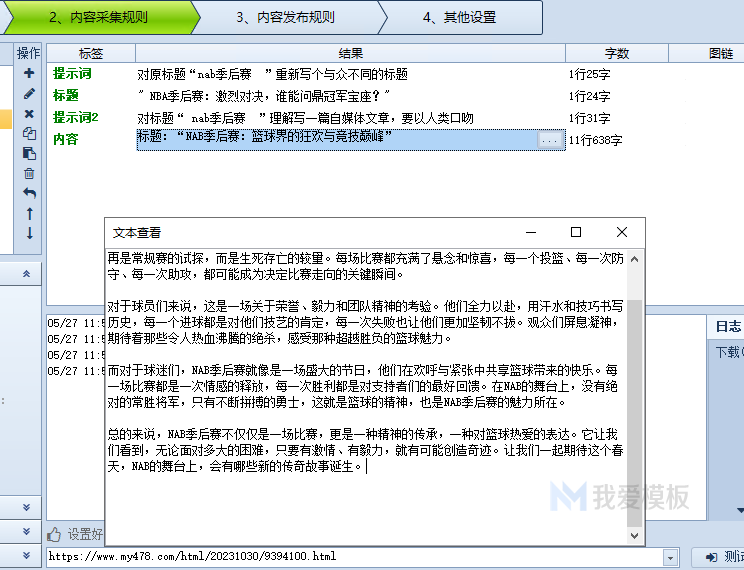Click the 标签 column header
744x570 pixels.
[x=91, y=53]
